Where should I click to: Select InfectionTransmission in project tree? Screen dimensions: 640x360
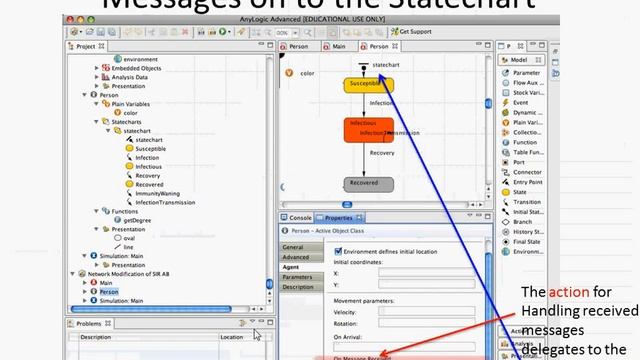pyautogui.click(x=161, y=202)
